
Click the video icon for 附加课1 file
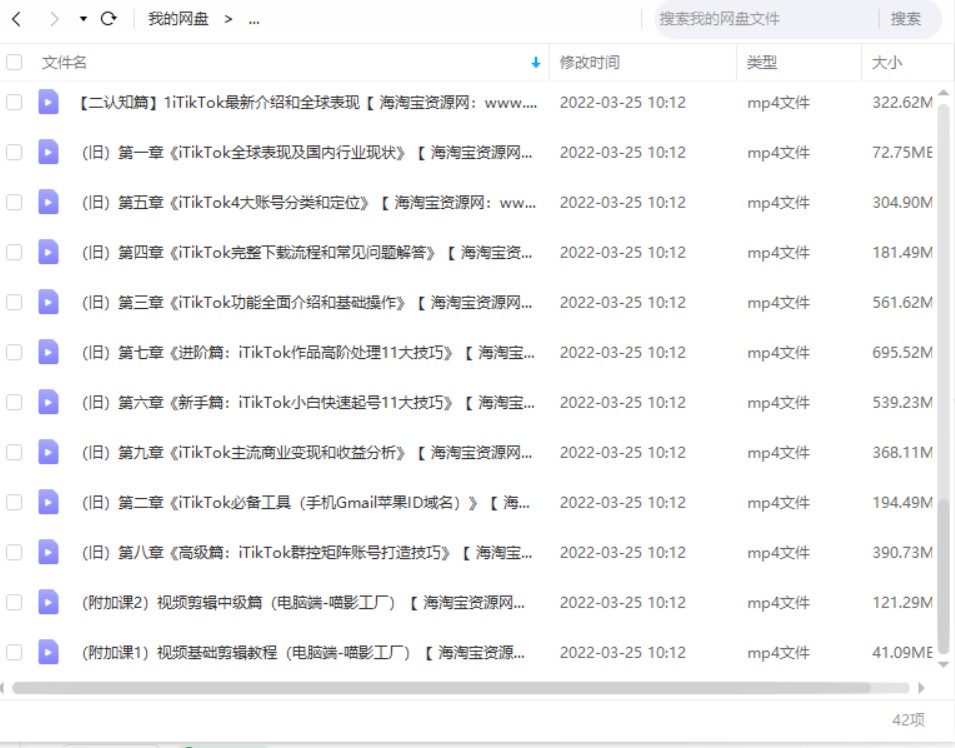coord(48,652)
